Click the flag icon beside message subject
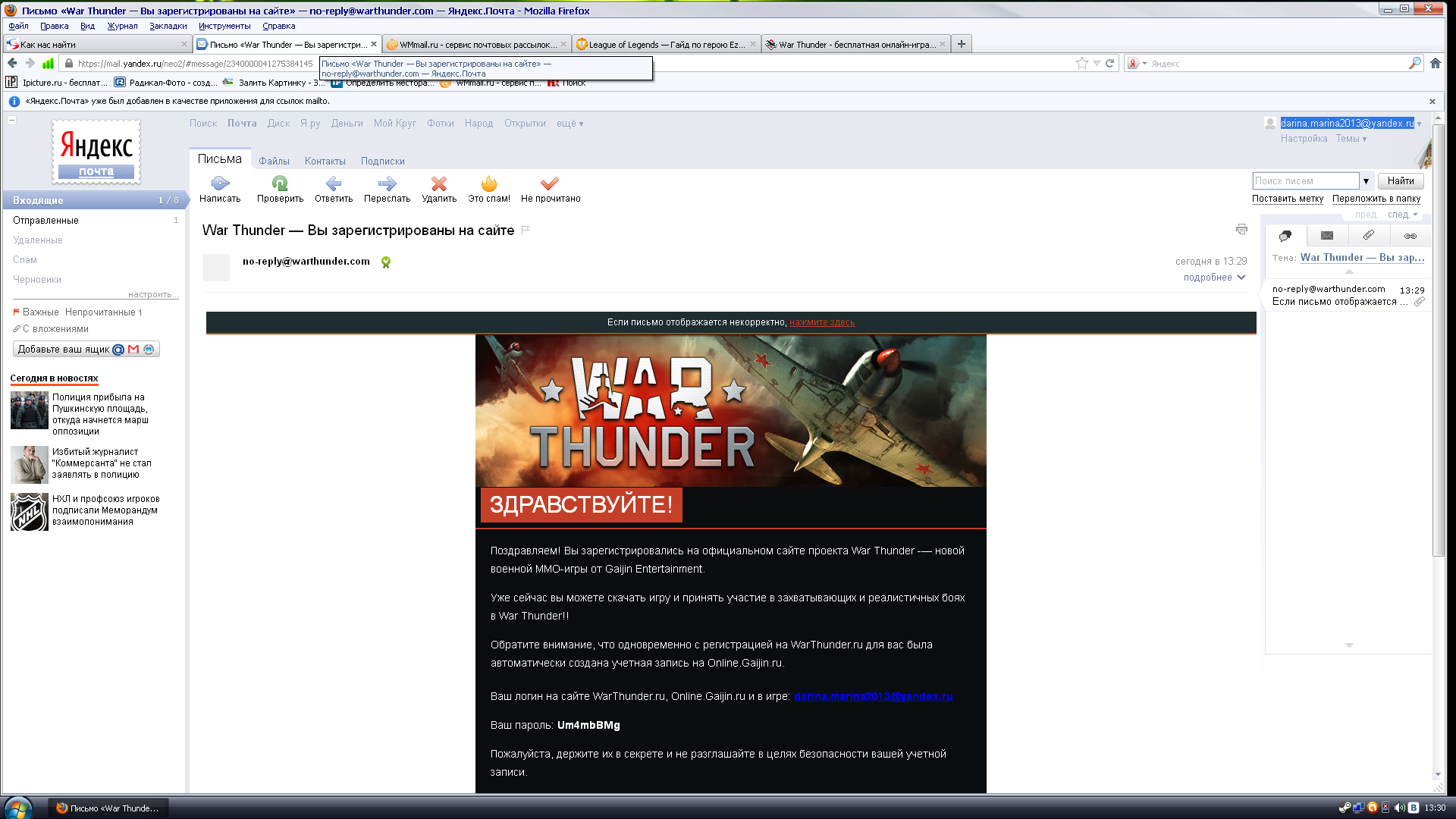 (x=526, y=230)
